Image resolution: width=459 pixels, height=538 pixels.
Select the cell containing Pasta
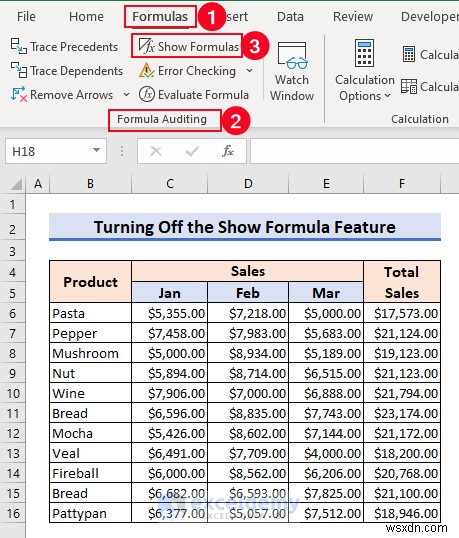coord(91,313)
